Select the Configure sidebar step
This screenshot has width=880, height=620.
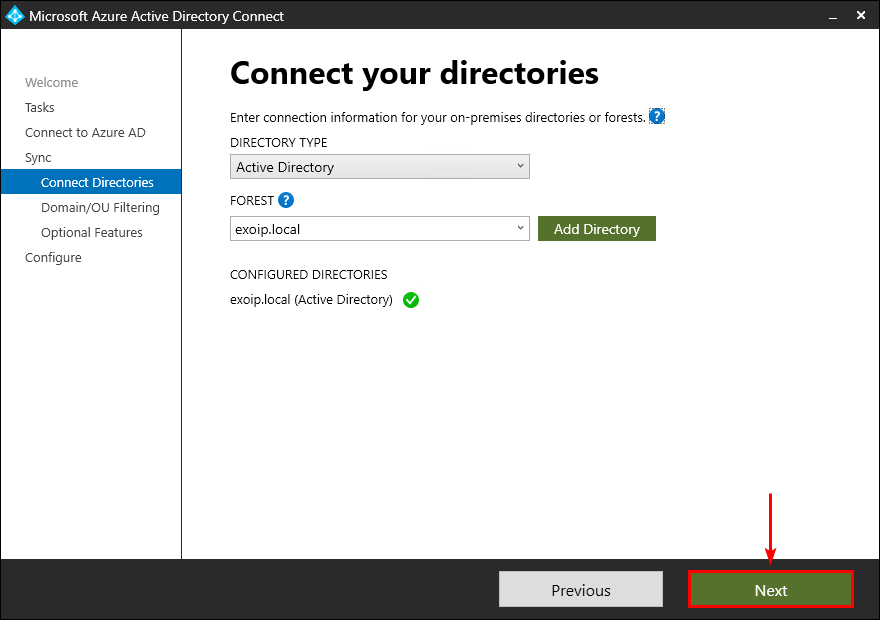[53, 258]
